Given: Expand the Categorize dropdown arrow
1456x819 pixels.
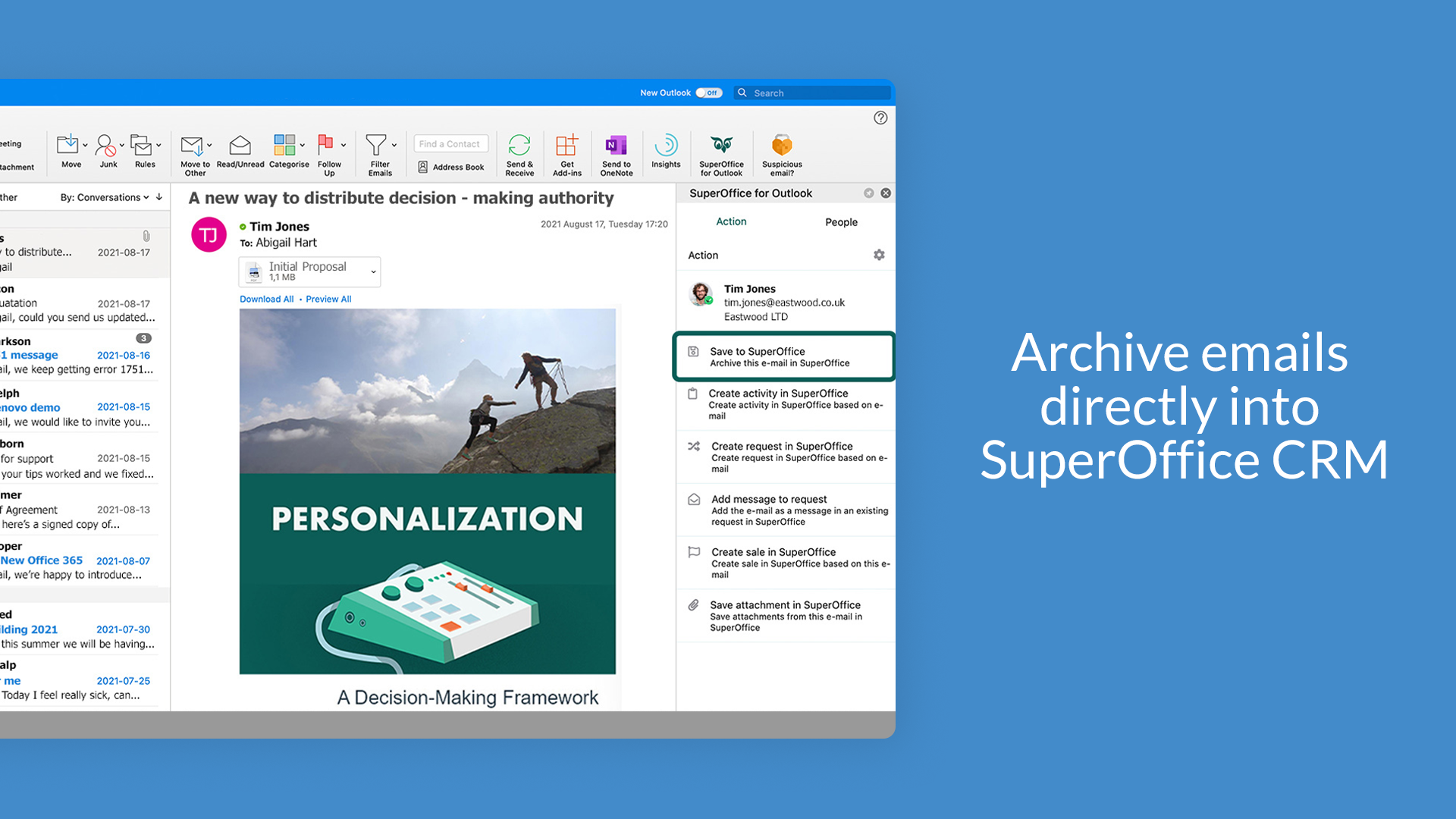Looking at the screenshot, I should tap(303, 145).
